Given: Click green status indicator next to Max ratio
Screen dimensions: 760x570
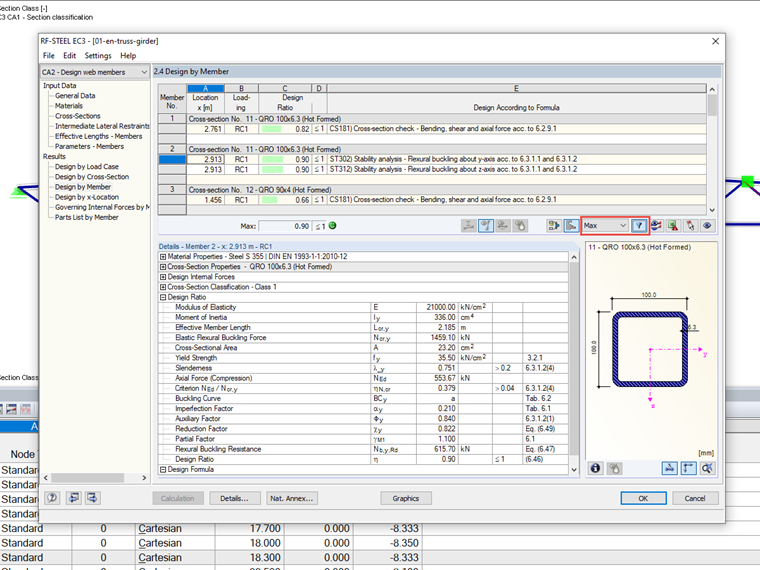Looking at the screenshot, I should point(332,225).
